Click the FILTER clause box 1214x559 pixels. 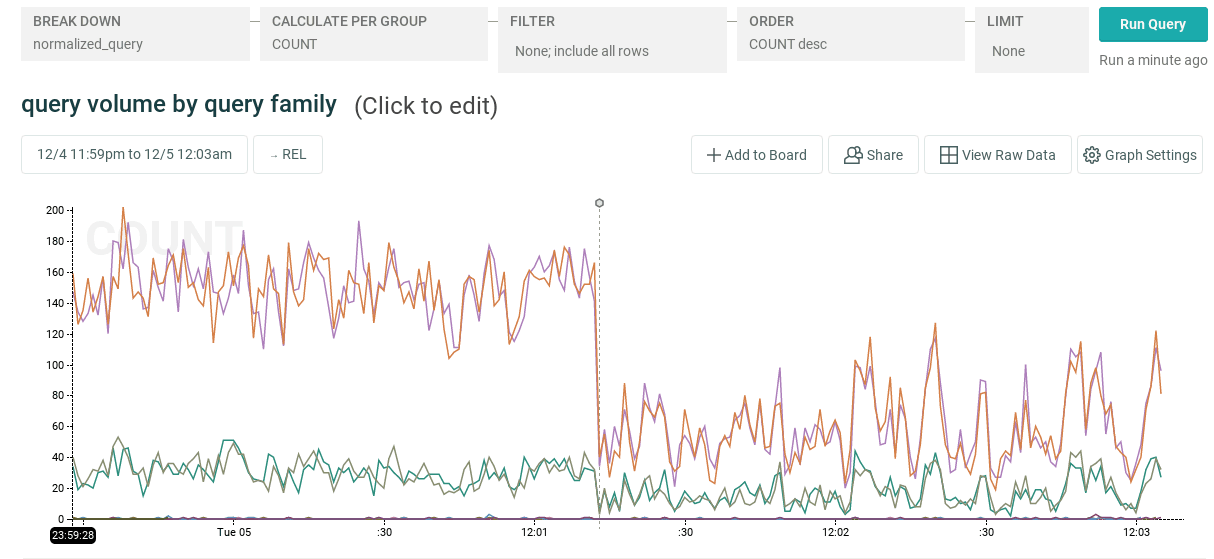tap(612, 40)
